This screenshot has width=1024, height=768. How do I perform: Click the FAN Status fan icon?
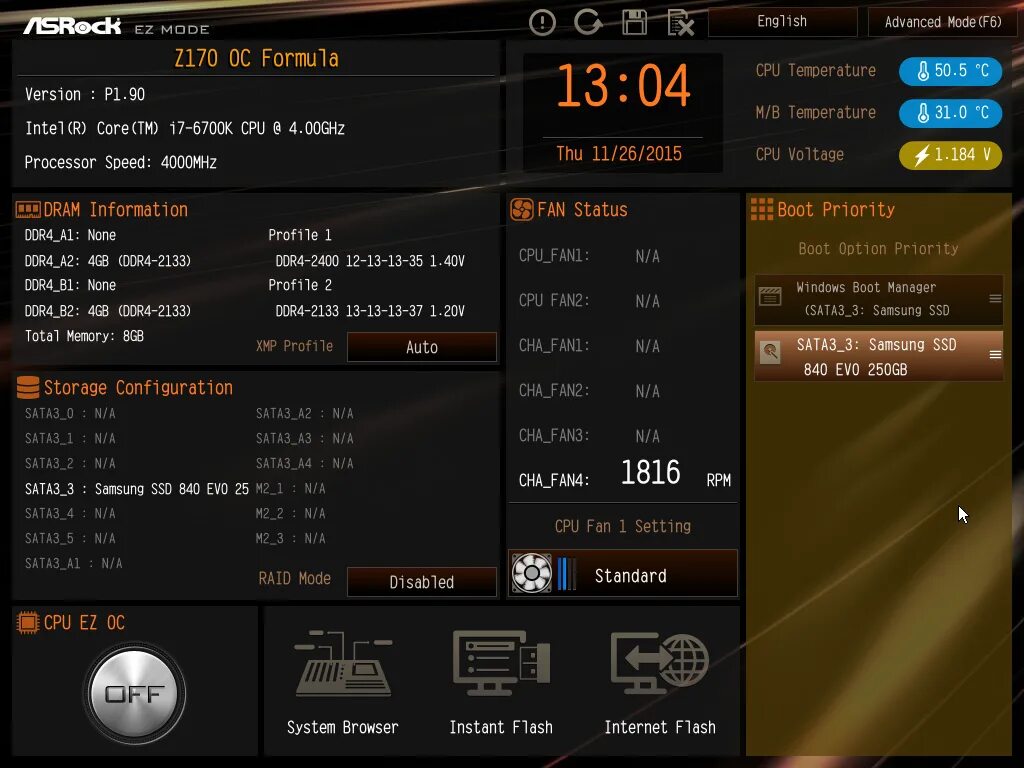pyautogui.click(x=522, y=210)
